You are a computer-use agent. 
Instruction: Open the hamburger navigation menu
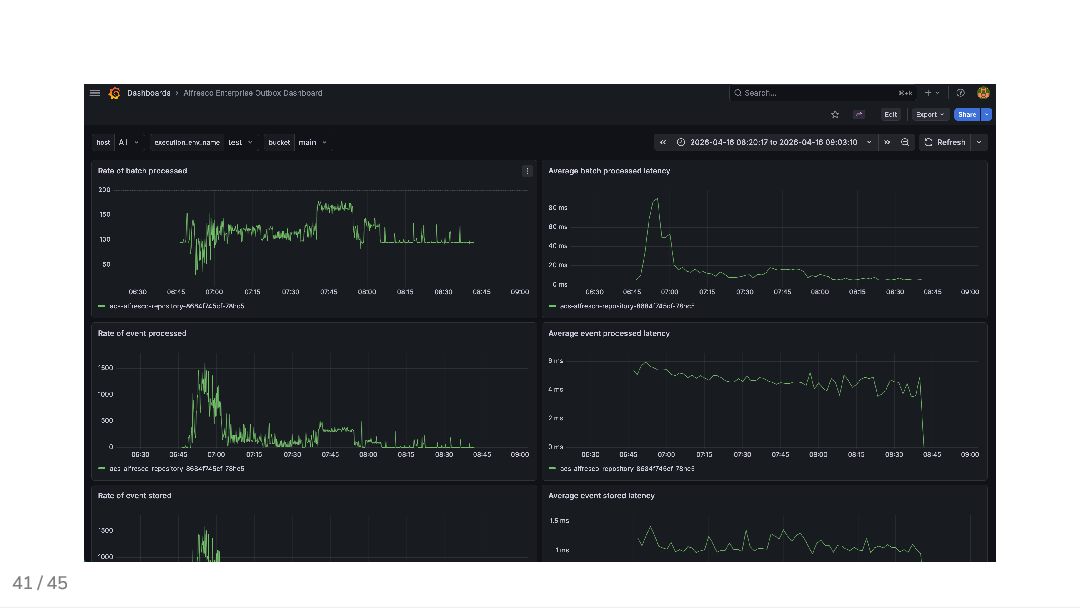[x=95, y=93]
